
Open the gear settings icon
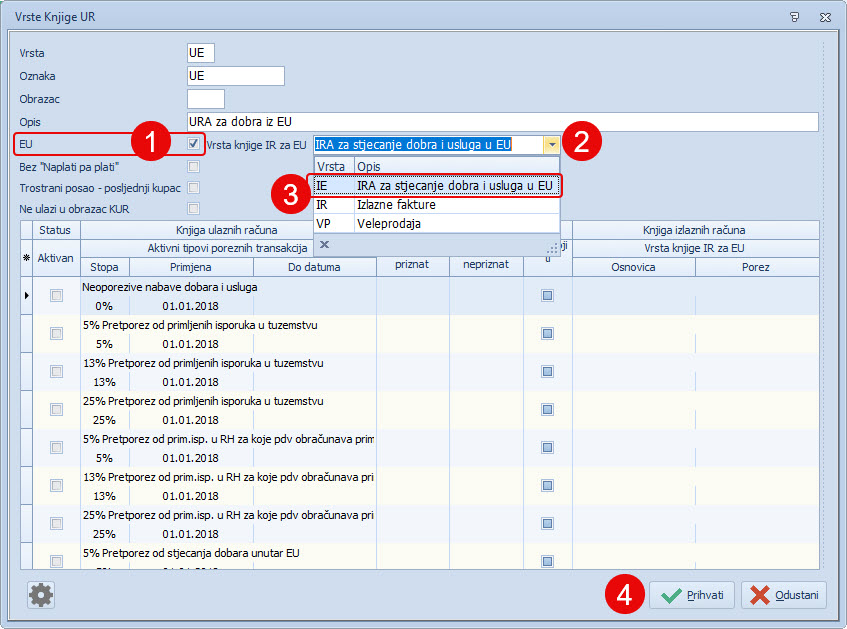pos(41,595)
